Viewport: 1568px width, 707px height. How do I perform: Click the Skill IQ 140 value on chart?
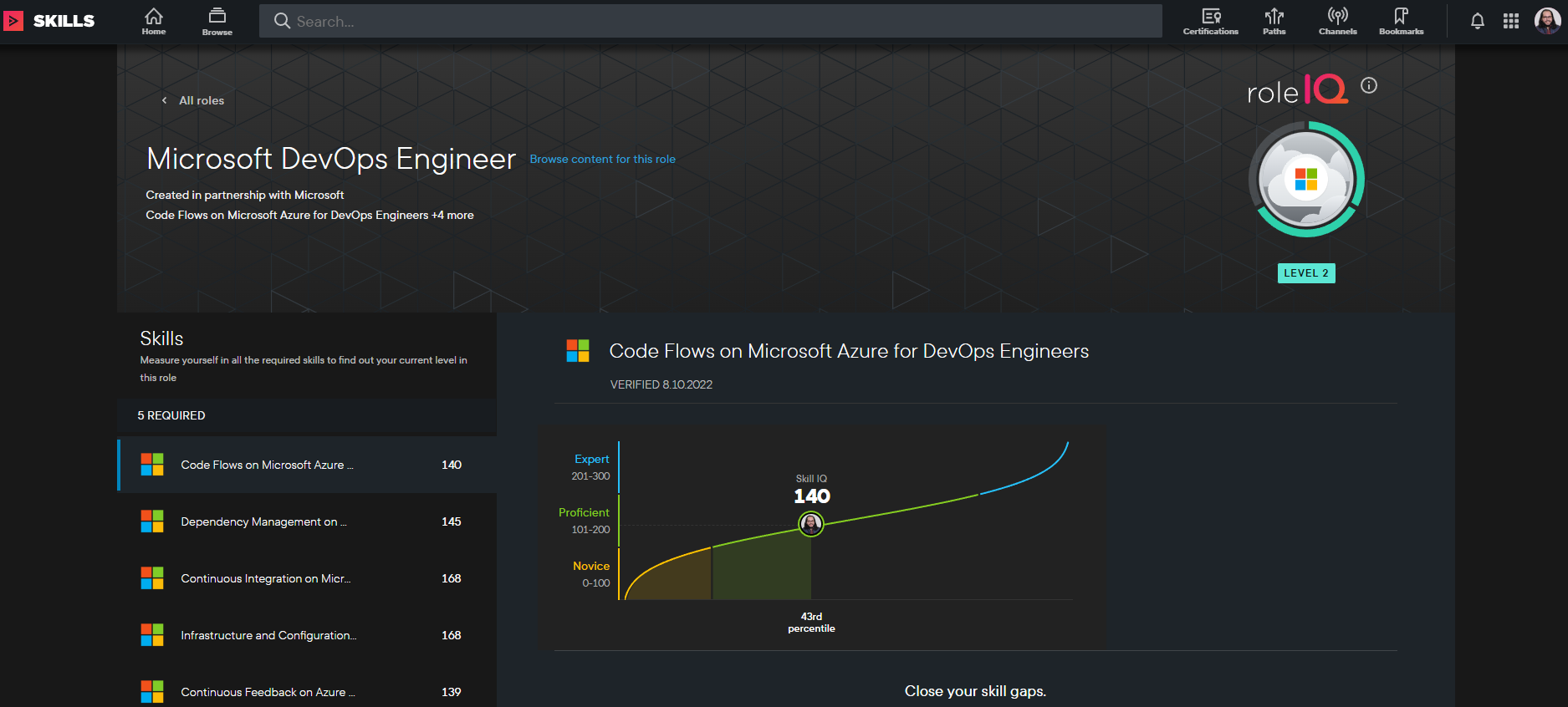click(x=812, y=496)
